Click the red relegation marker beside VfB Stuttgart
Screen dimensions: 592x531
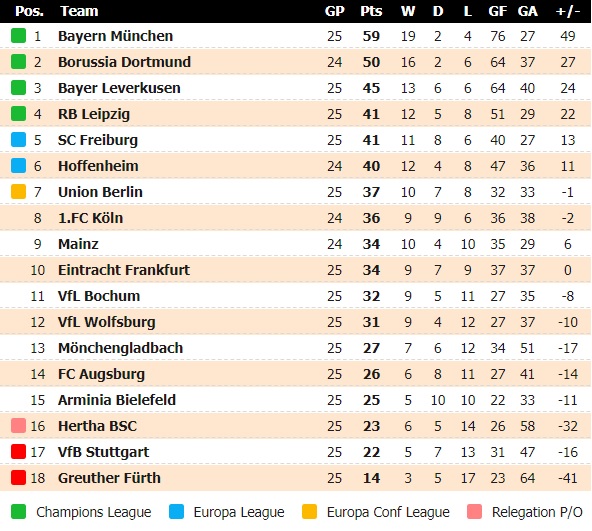18,452
